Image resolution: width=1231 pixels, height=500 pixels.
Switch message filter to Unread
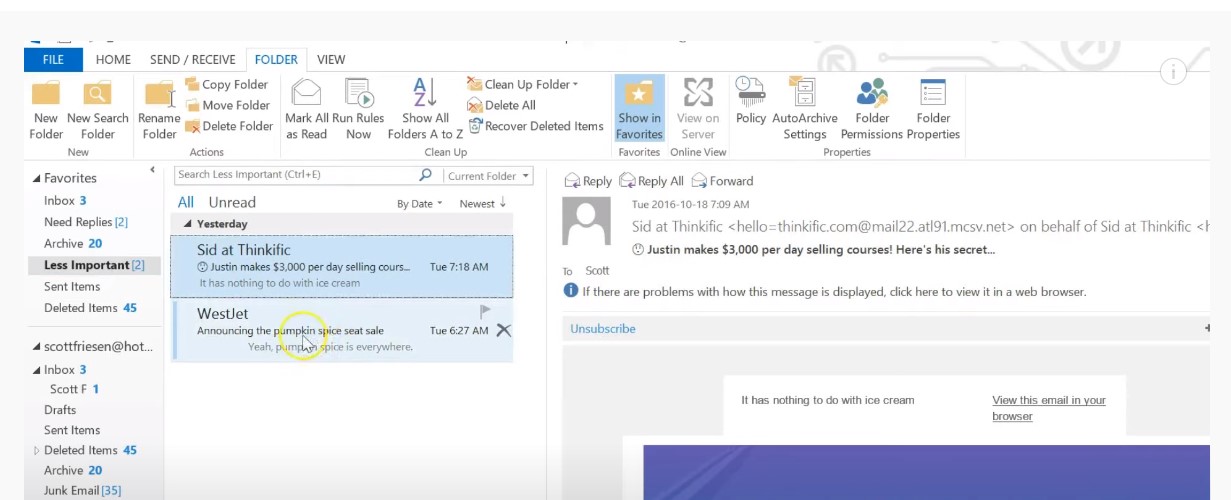click(232, 202)
